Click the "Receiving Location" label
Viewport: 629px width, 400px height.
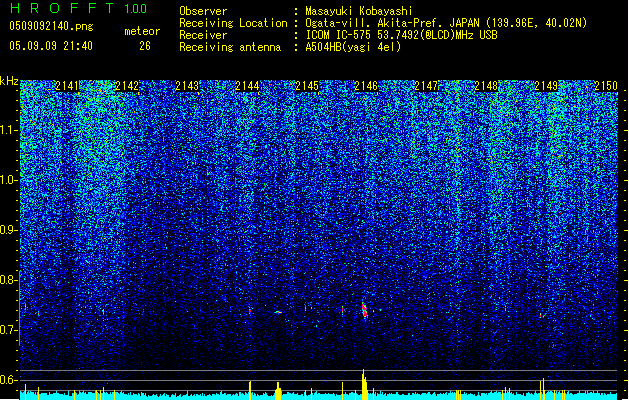tap(233, 23)
